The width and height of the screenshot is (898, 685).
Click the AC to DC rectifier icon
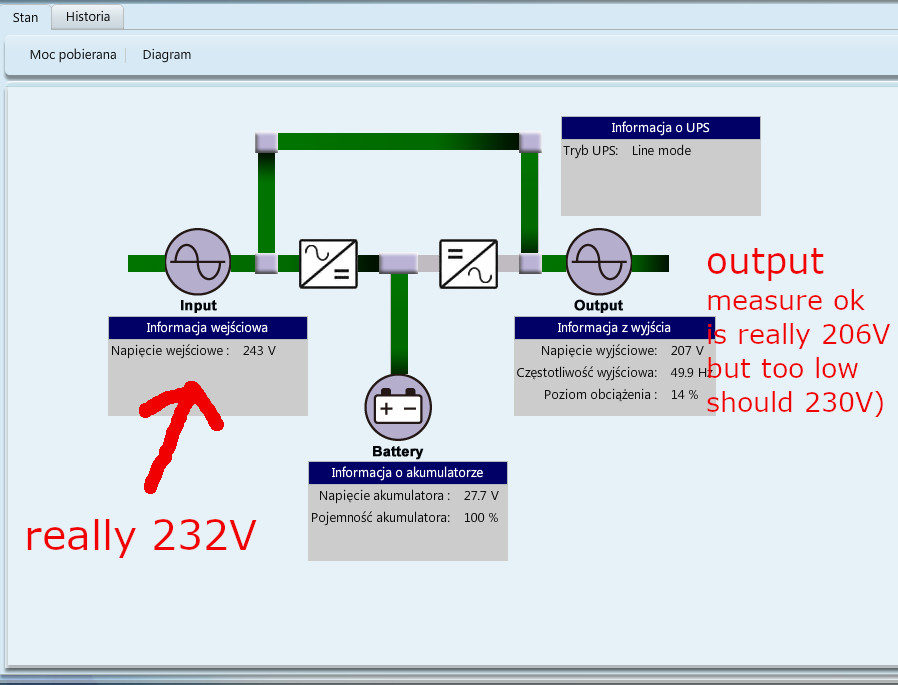(328, 263)
